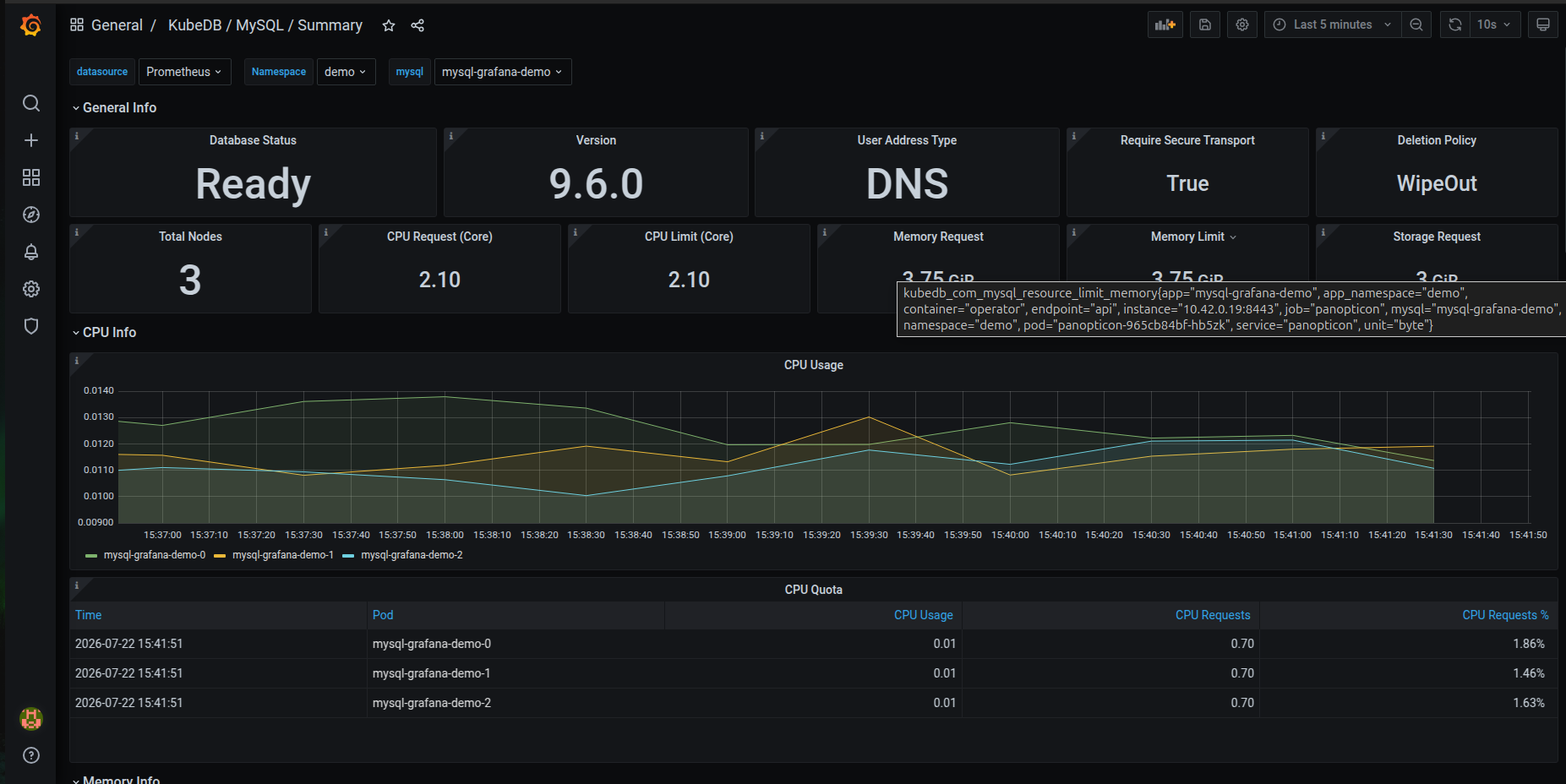
Task: Star this dashboard as favorite
Action: [389, 25]
